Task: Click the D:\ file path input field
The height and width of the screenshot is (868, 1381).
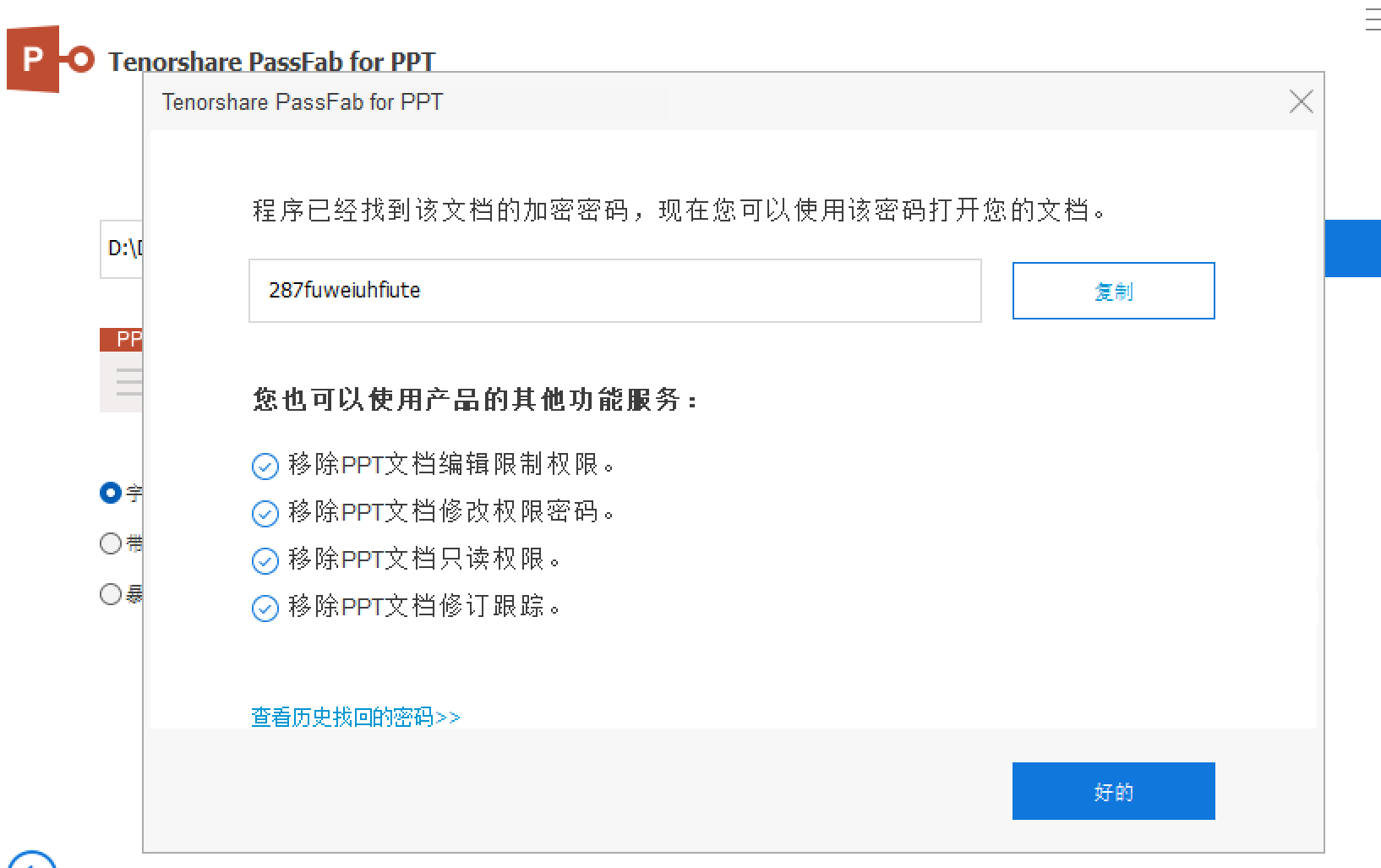Action: tap(122, 248)
